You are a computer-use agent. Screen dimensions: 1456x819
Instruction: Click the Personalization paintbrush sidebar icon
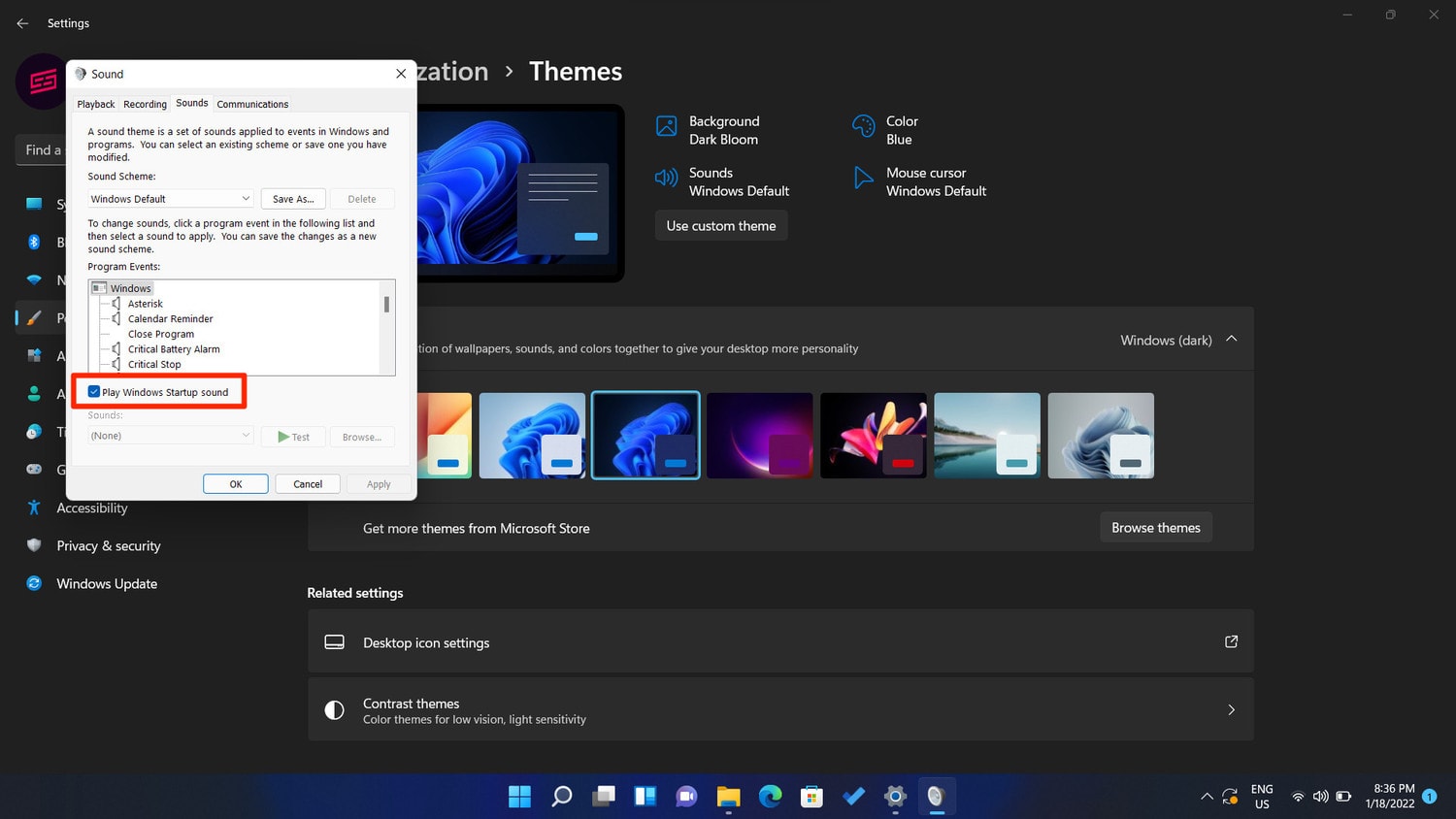(34, 317)
